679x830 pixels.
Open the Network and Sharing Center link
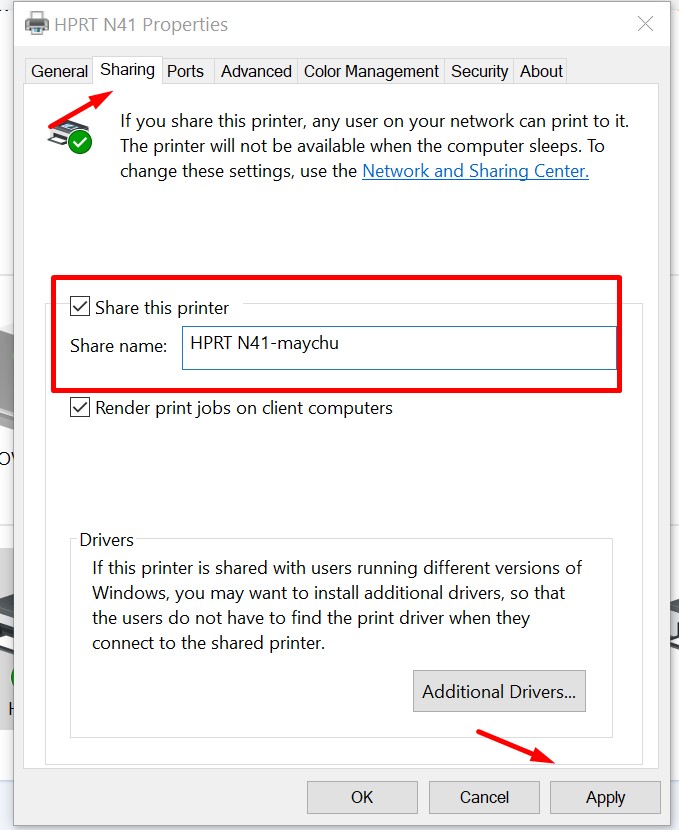[475, 171]
